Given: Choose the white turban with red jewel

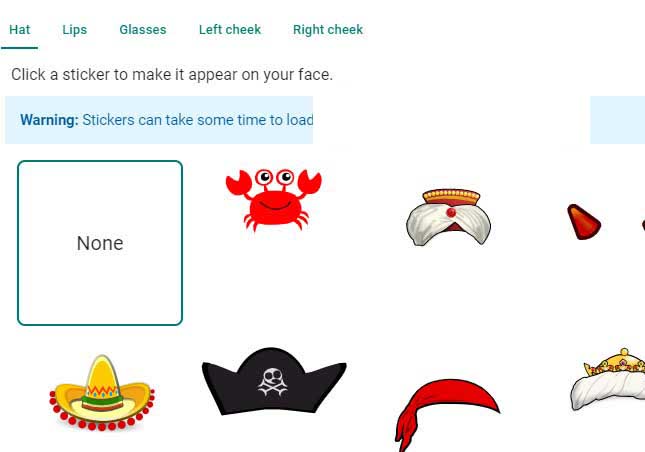Looking at the screenshot, I should point(449,217).
